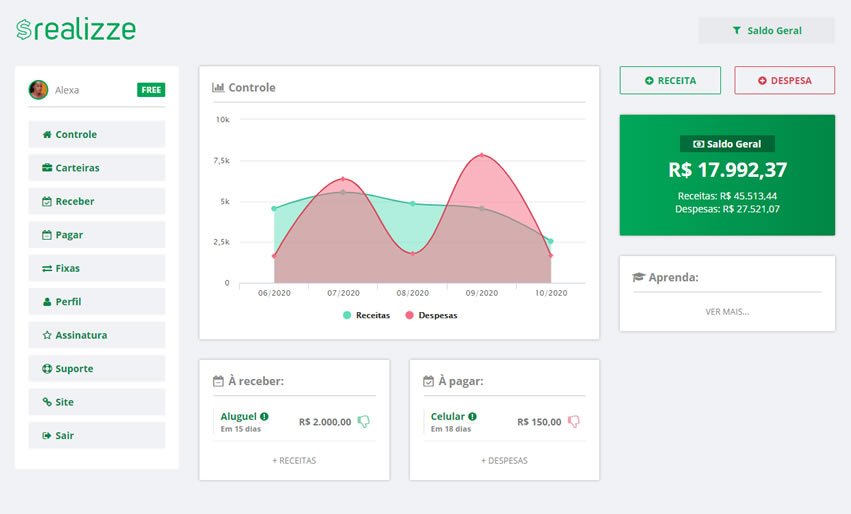Open the Controle menu item
Viewport: 851px width, 514px height.
coord(96,135)
